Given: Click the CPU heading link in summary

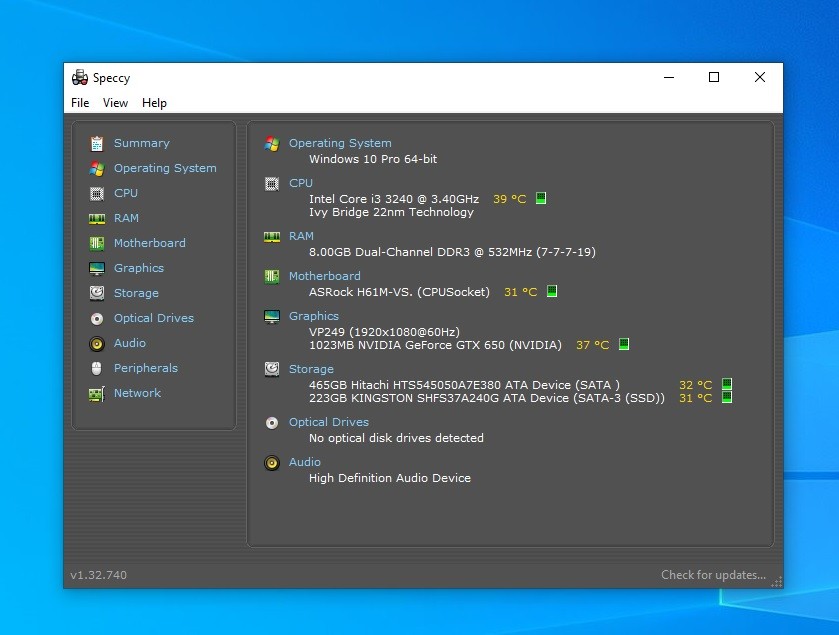Looking at the screenshot, I should (301, 183).
